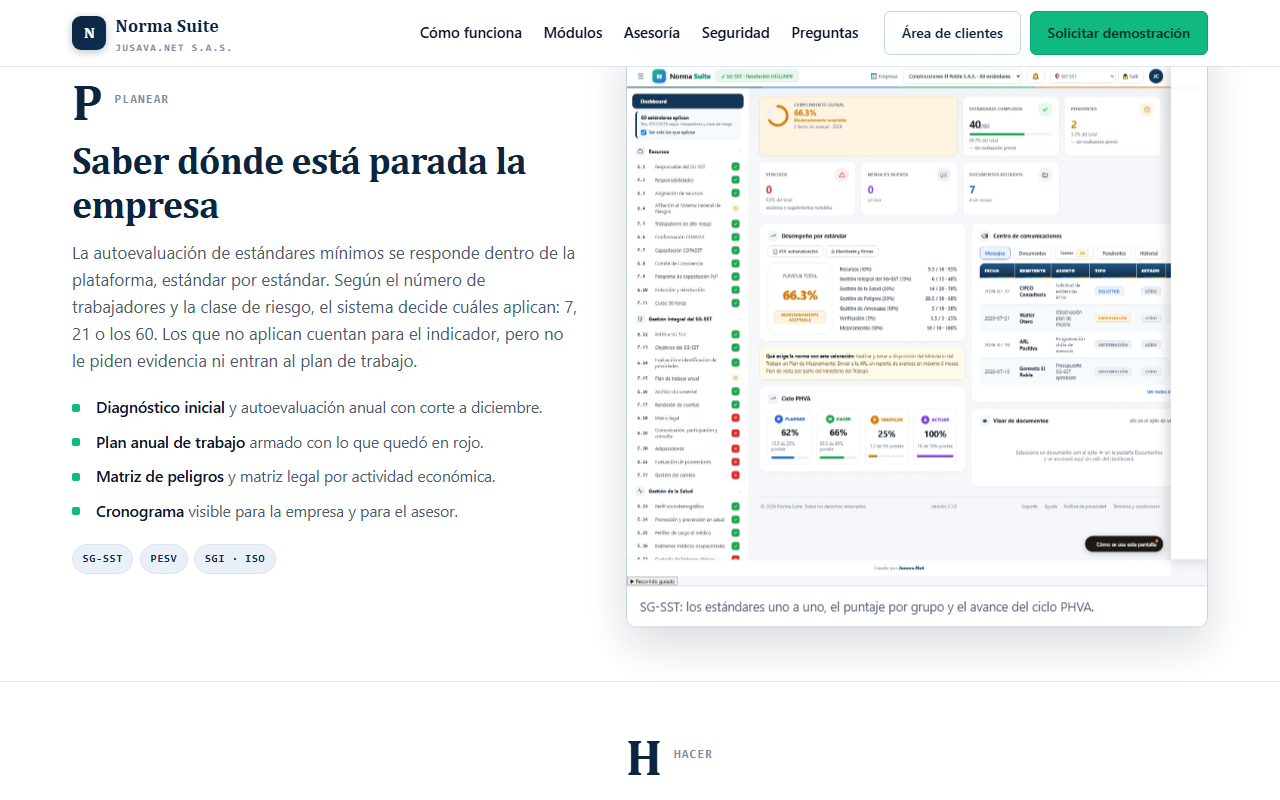Screen dimensions: 1280x800
Task: Click the Vencidos warning triangle icon
Action: tap(841, 174)
